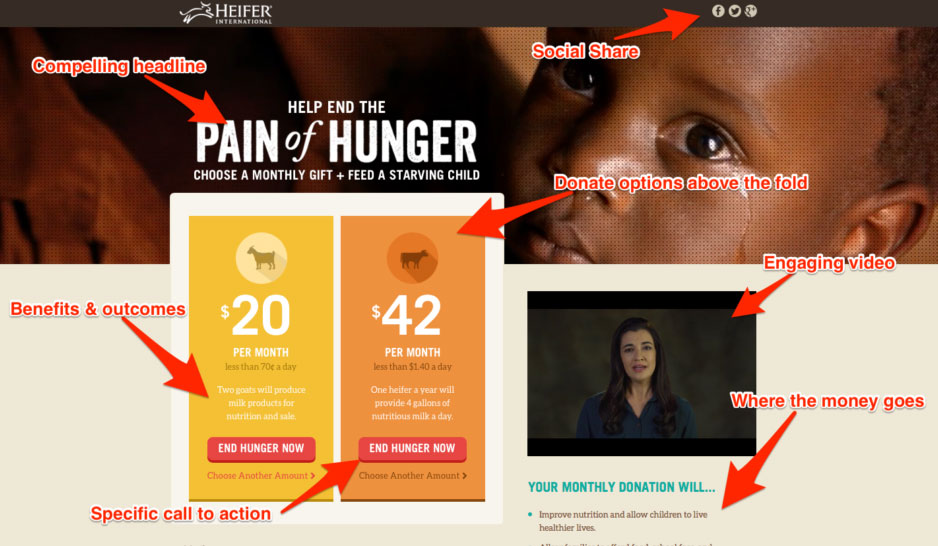Click the one heifer benefit description

coord(412,402)
